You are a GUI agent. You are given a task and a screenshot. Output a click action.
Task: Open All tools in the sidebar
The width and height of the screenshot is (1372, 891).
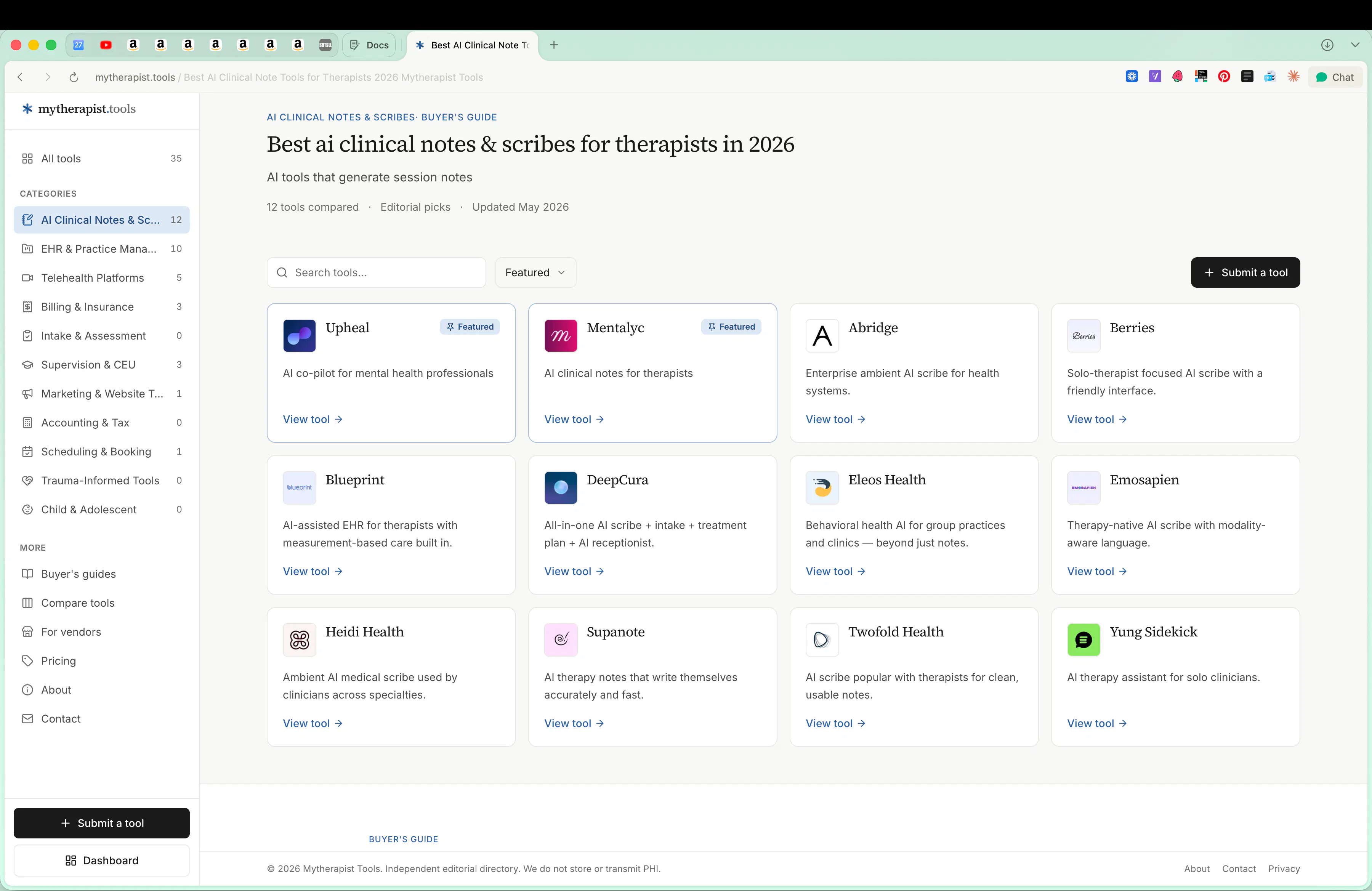[x=101, y=159]
